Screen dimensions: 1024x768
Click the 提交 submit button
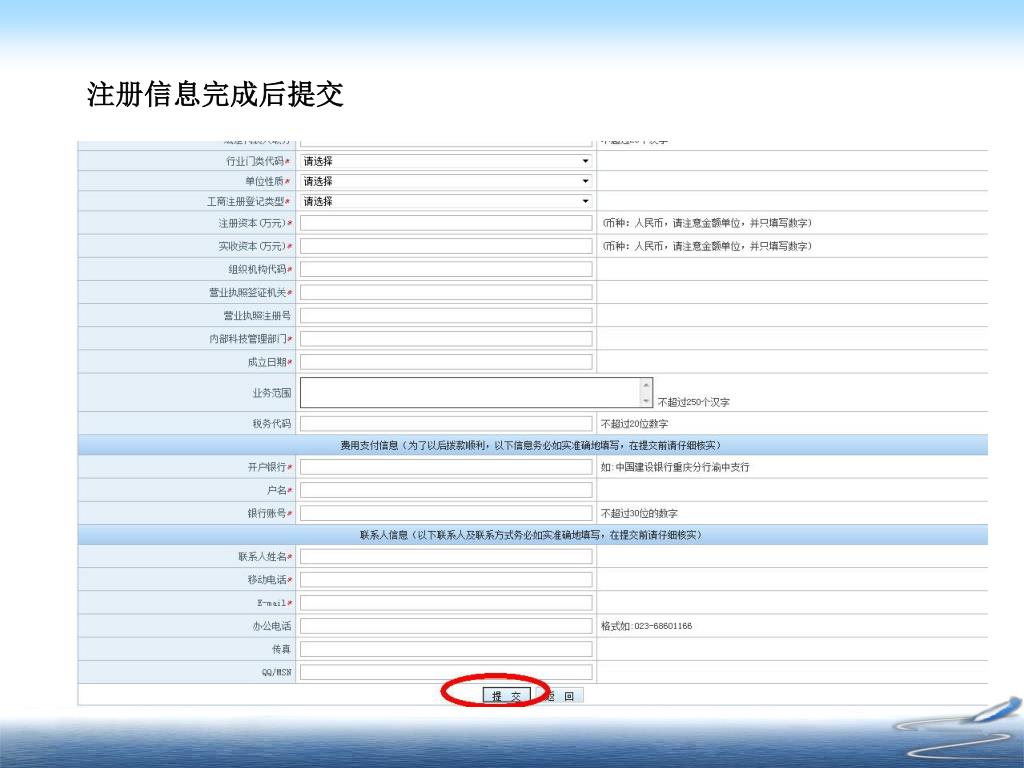[x=506, y=696]
